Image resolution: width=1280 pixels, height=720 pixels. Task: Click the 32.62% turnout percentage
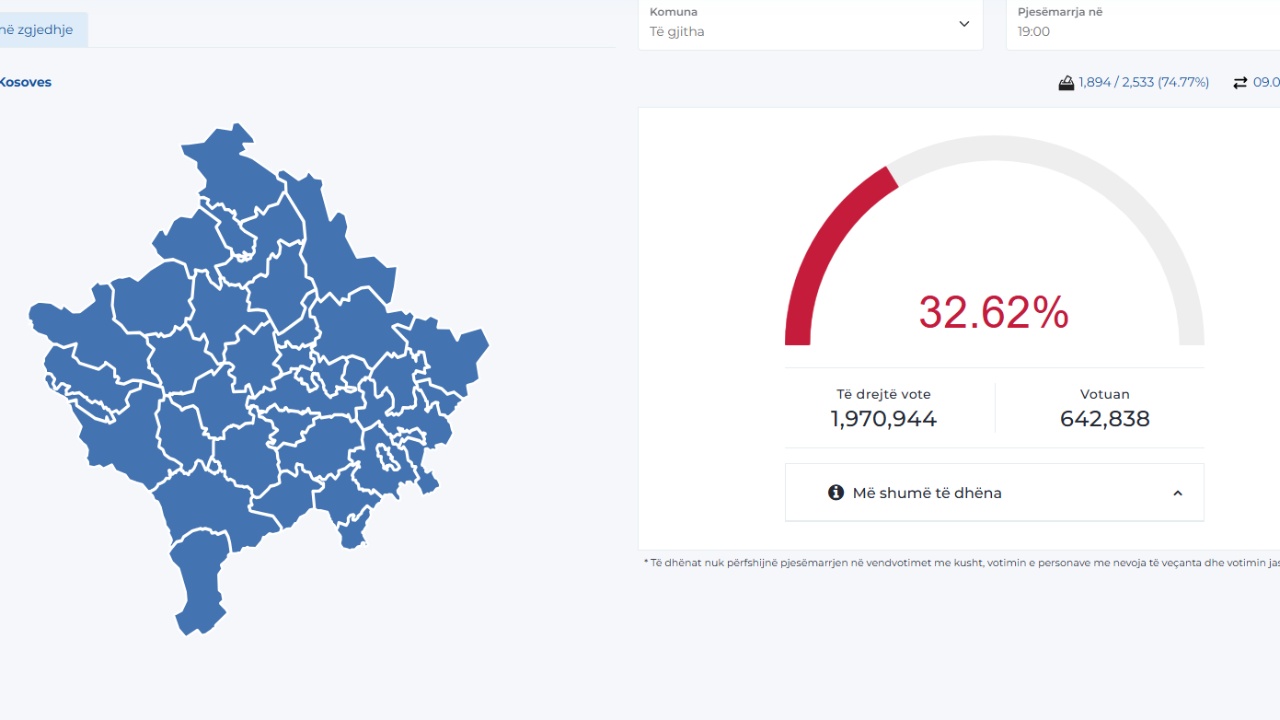tap(993, 312)
